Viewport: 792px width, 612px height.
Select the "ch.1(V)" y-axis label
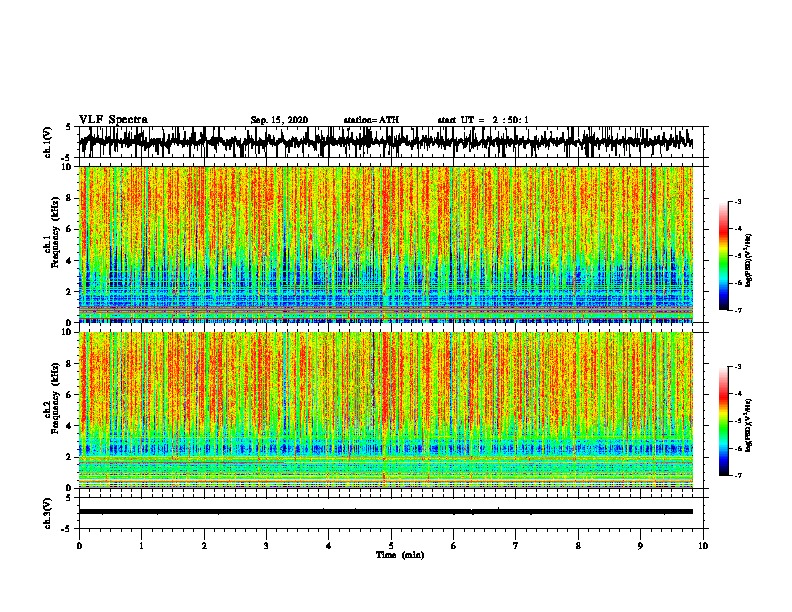click(x=48, y=142)
